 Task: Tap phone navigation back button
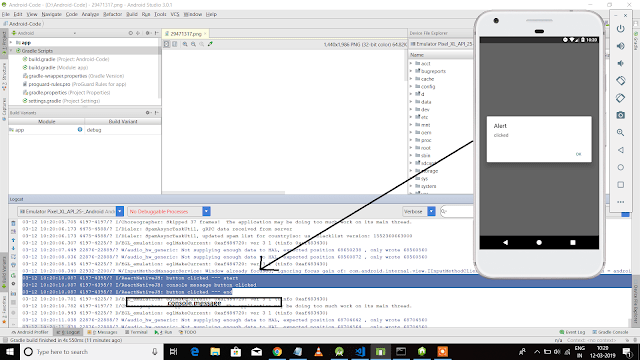[x=505, y=242]
